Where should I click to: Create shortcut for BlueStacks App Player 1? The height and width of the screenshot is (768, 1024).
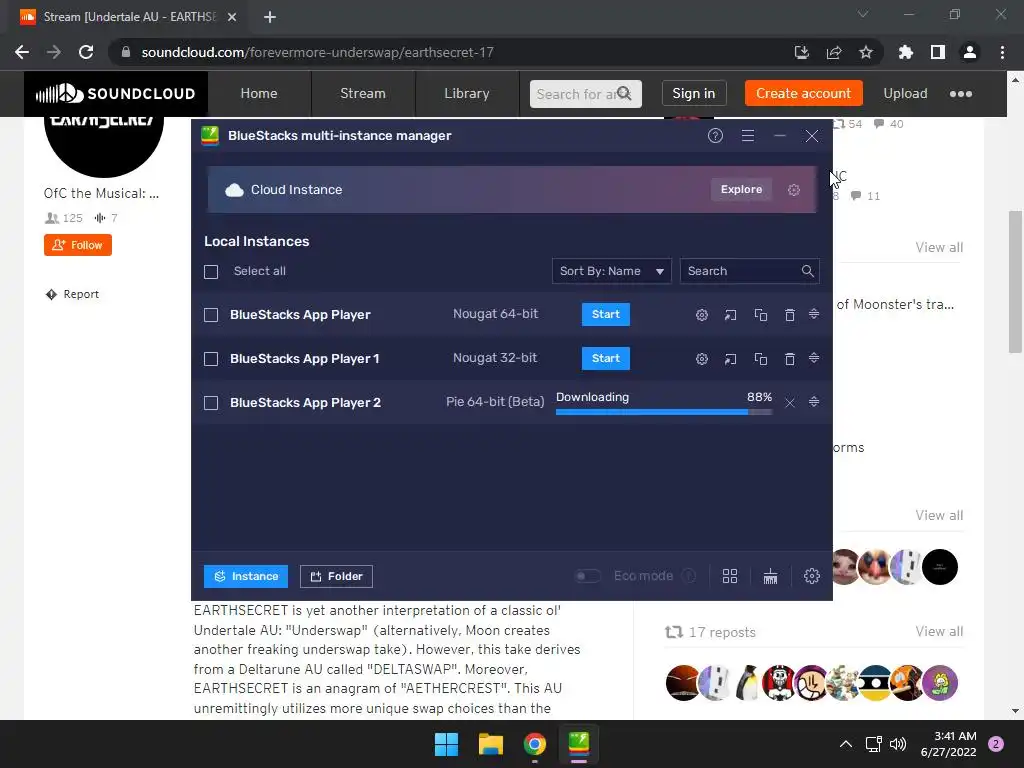[x=730, y=359]
